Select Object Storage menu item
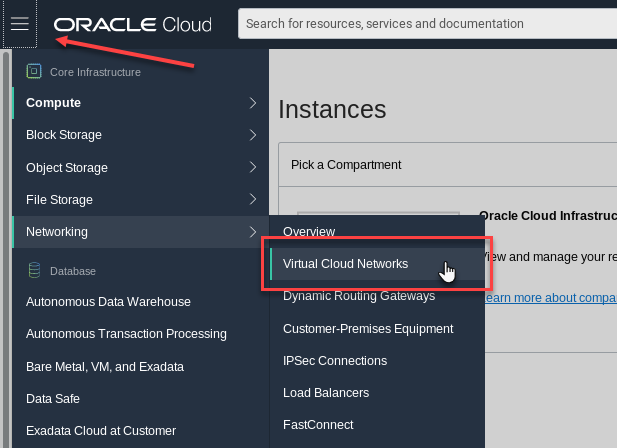Viewport: 617px width, 448px height. 141,167
